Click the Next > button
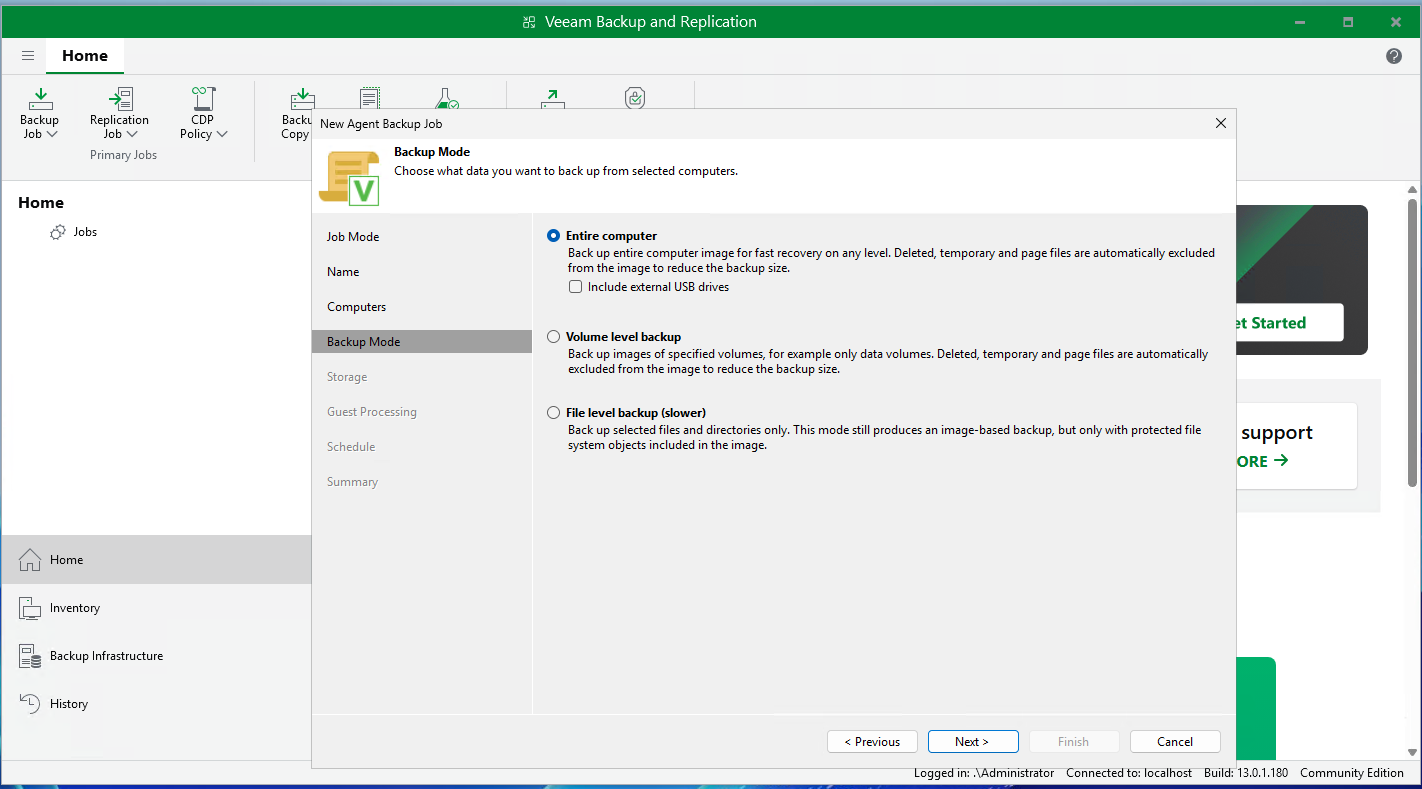Image resolution: width=1422 pixels, height=789 pixels. [x=972, y=742]
